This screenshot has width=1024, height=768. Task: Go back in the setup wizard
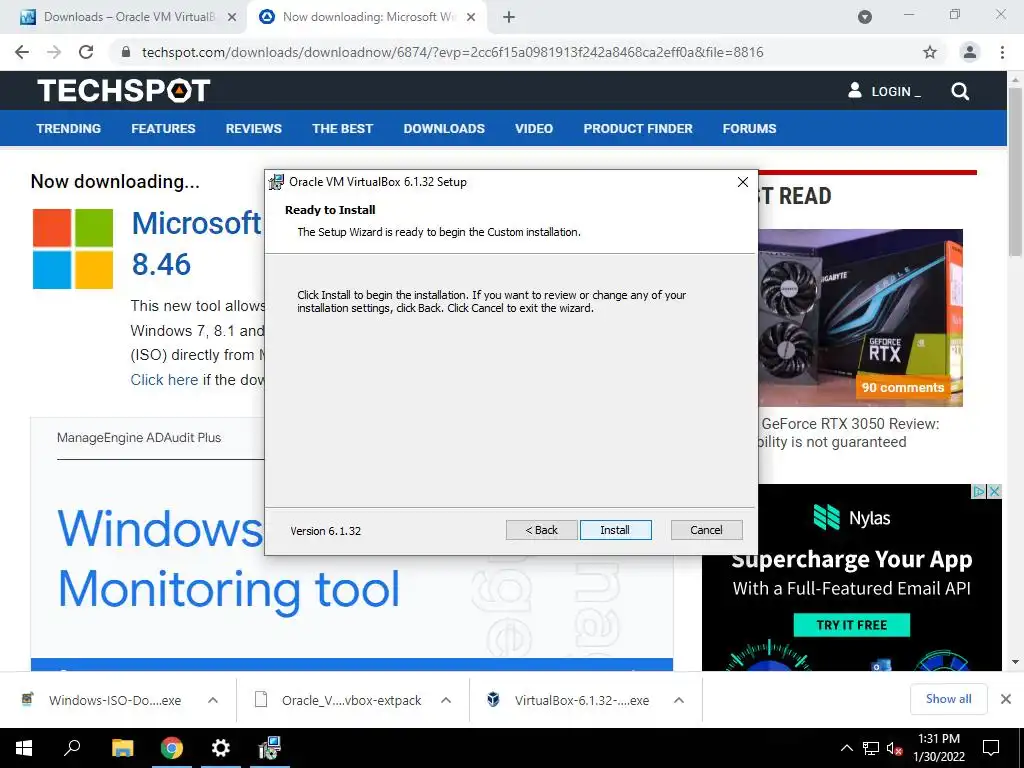541,530
